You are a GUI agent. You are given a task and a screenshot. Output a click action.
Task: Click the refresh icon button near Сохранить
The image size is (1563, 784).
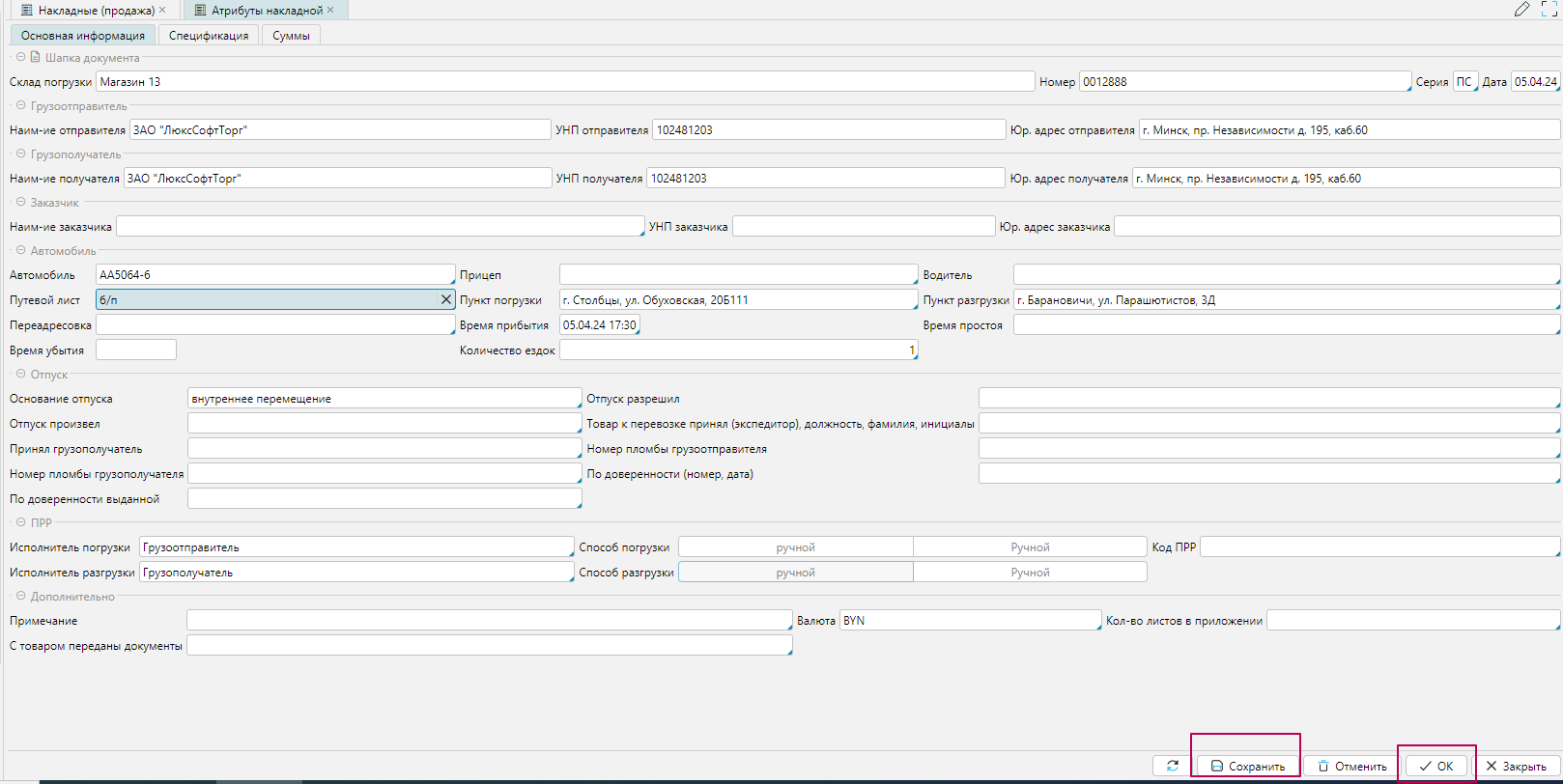(1172, 766)
